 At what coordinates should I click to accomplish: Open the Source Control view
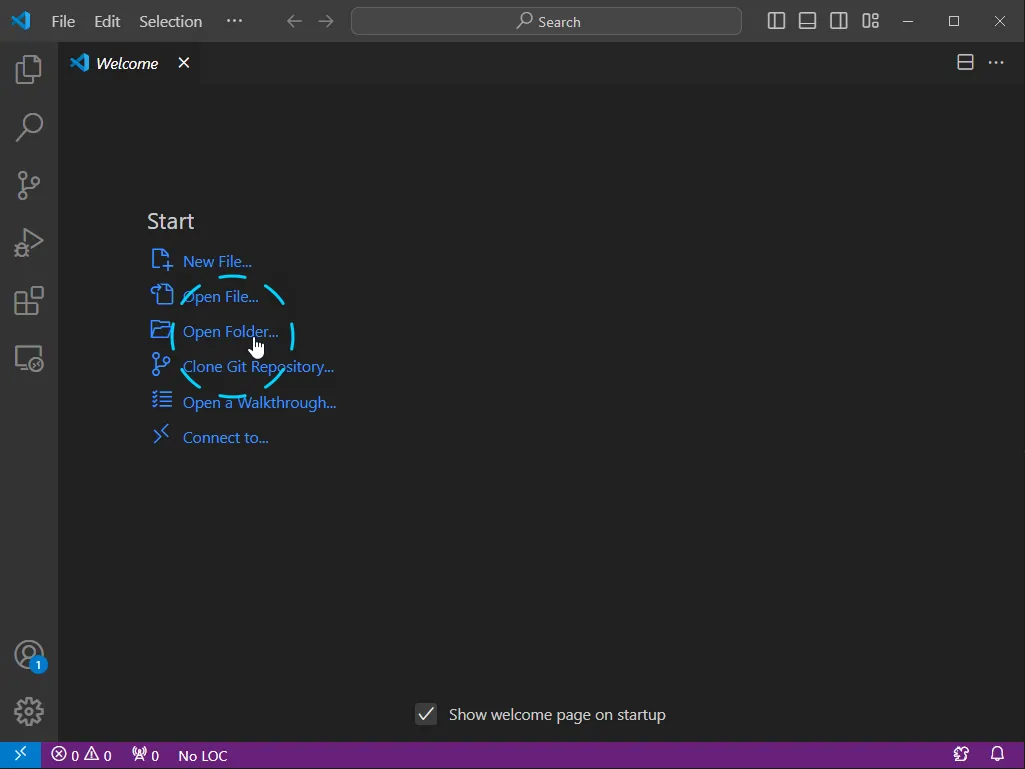pos(29,185)
